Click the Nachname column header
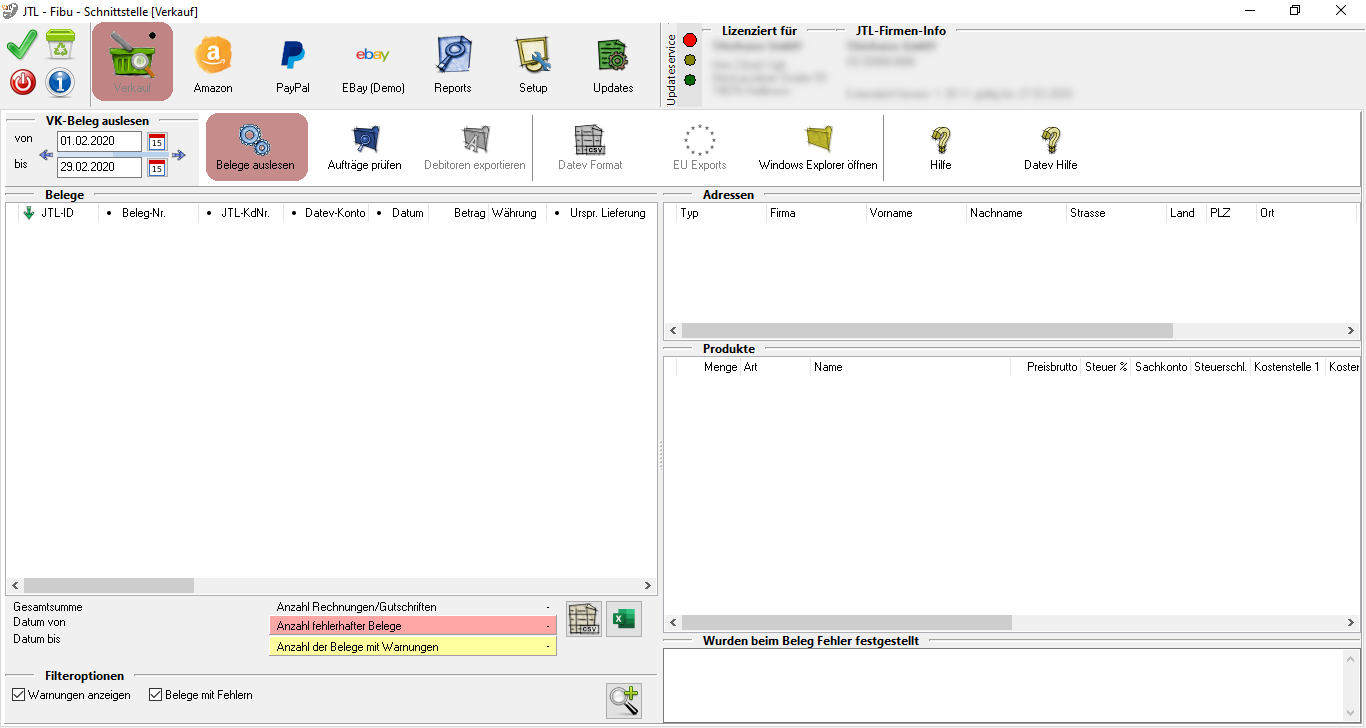The height and width of the screenshot is (728, 1366). 996,213
